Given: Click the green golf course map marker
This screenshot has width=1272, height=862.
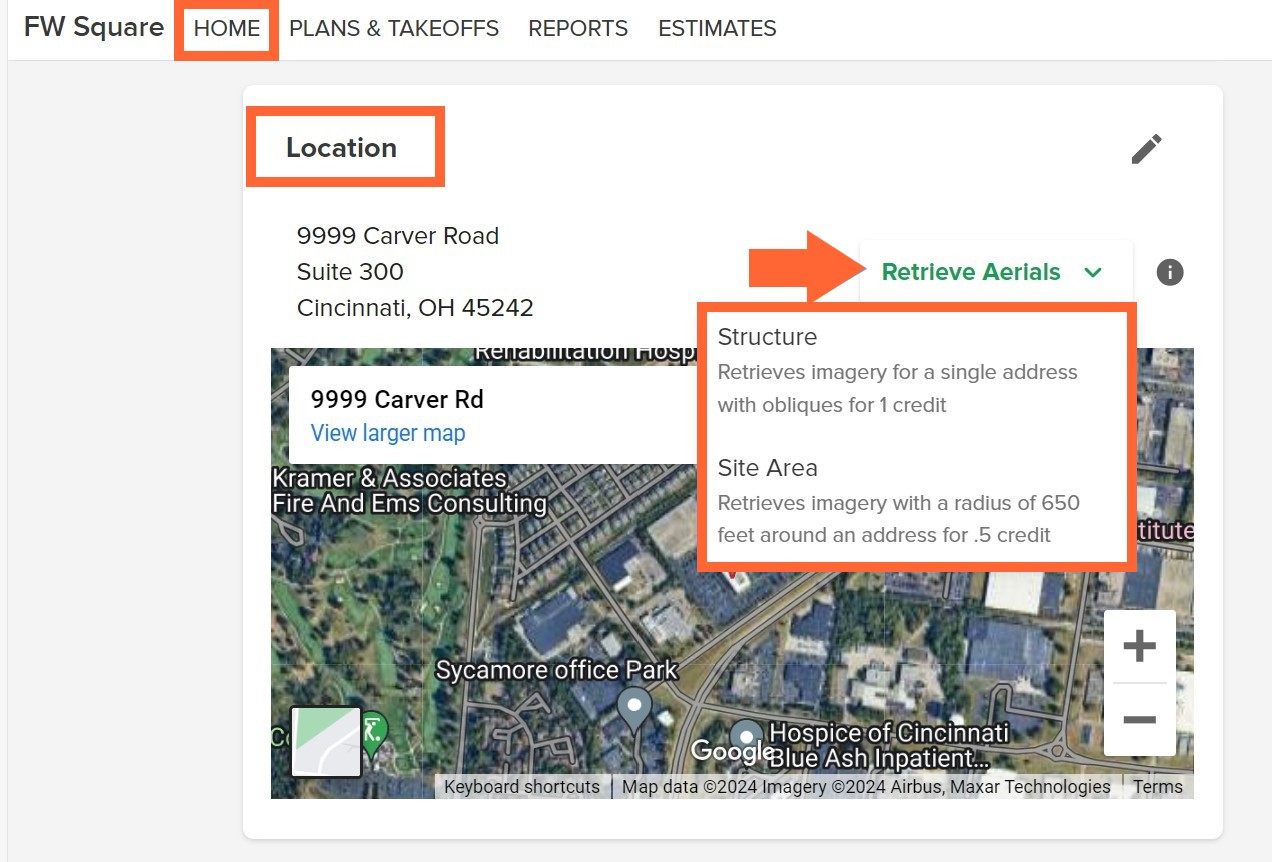Looking at the screenshot, I should click(x=374, y=732).
